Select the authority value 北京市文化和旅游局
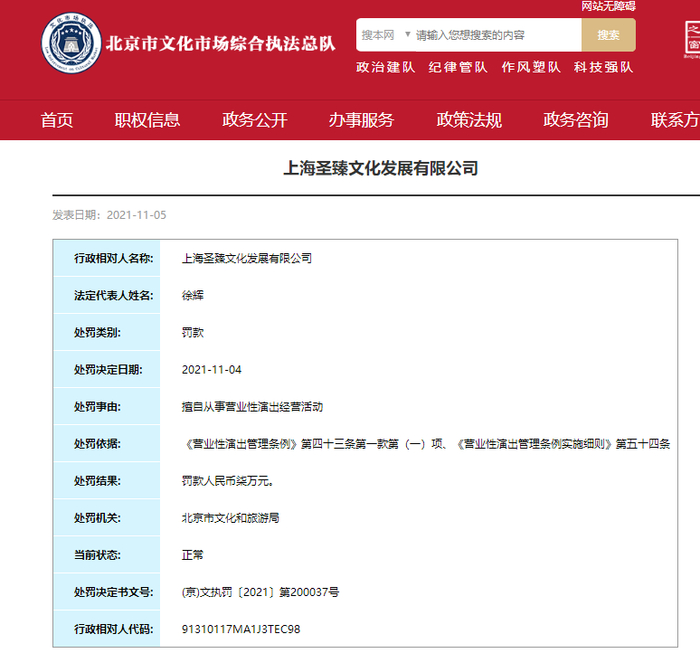 [230, 518]
